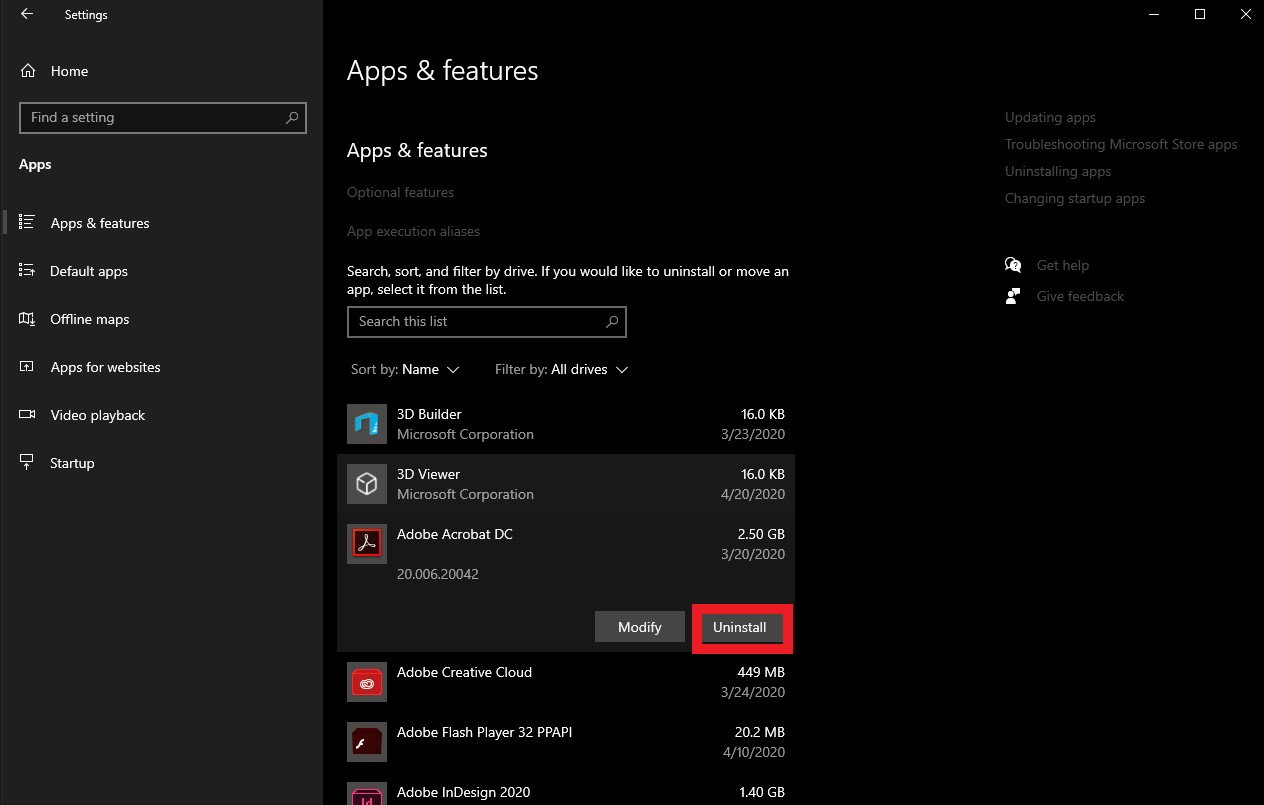1264x805 pixels.
Task: Click the Give feedback link
Action: tap(1080, 296)
